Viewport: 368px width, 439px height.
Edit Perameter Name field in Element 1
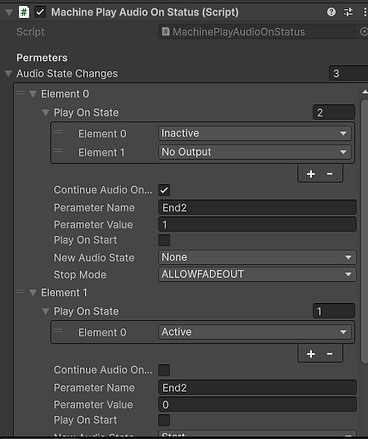coord(257,388)
